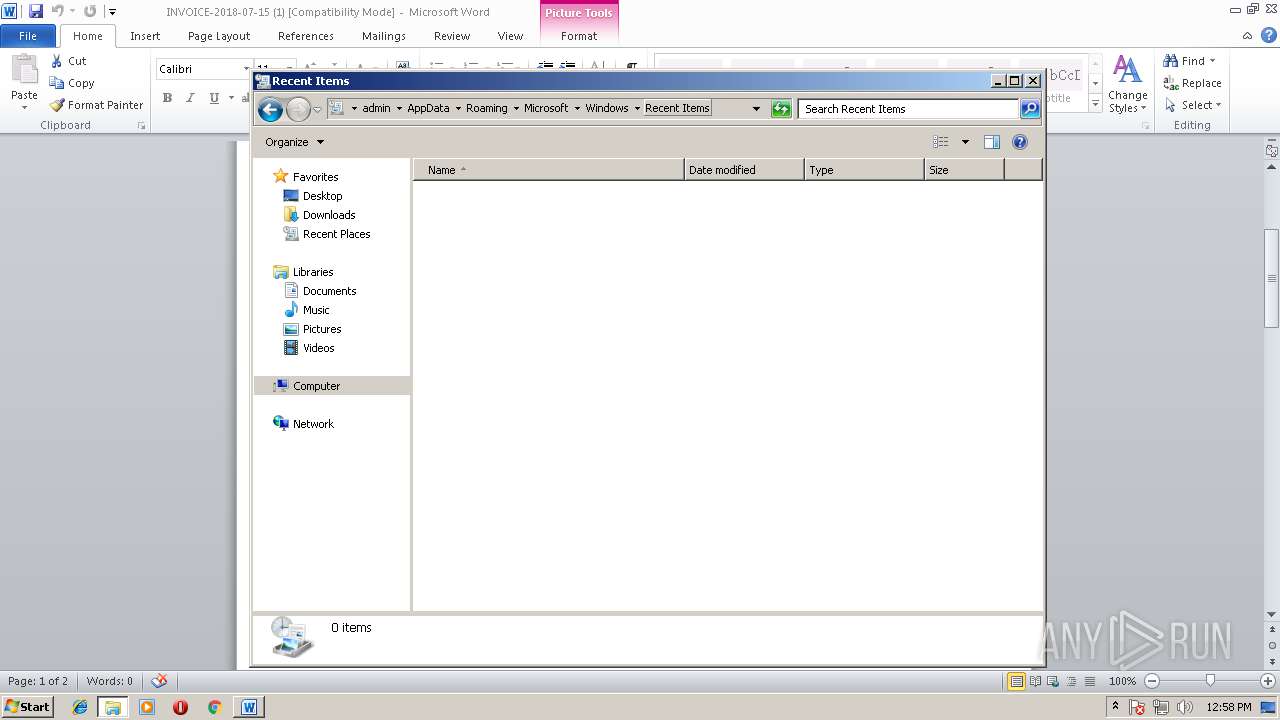Viewport: 1280px width, 720px height.
Task: Select the Roaming segment in address path
Action: click(486, 108)
